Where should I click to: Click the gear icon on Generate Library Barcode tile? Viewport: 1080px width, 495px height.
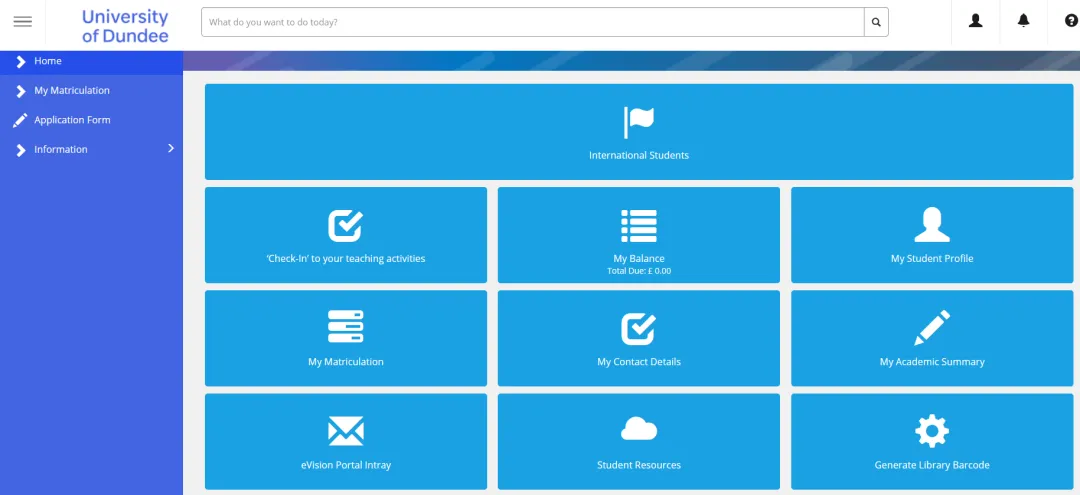(932, 431)
